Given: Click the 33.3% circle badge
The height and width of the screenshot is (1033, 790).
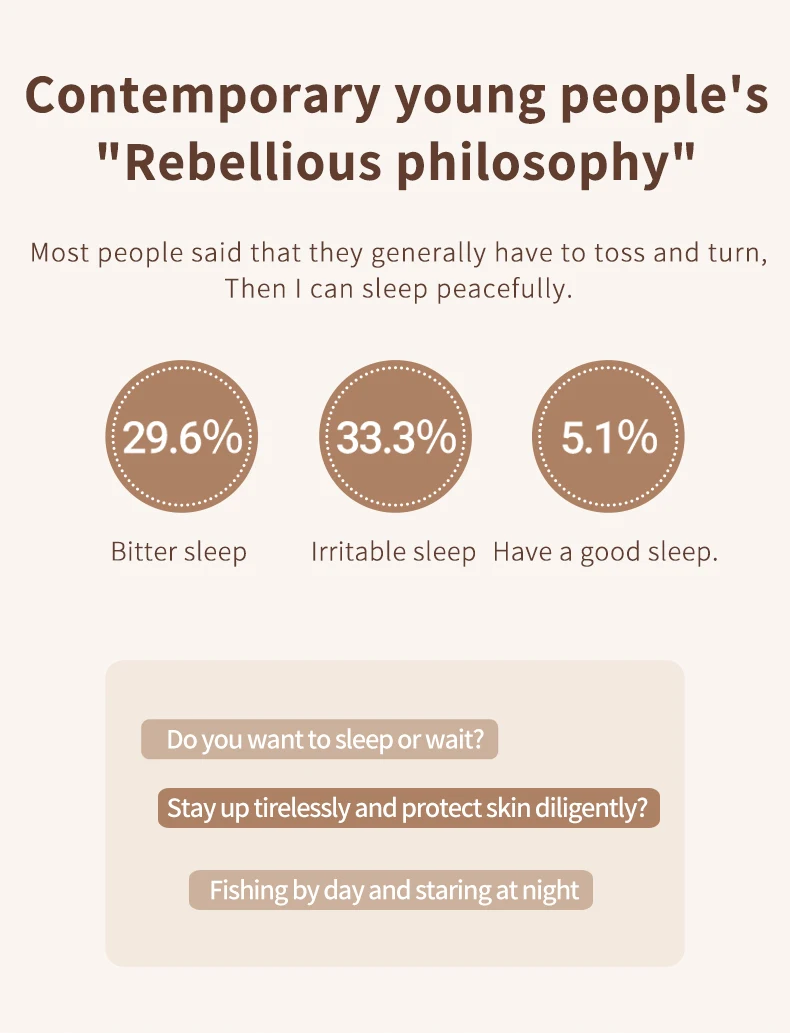Looking at the screenshot, I should click(395, 436).
